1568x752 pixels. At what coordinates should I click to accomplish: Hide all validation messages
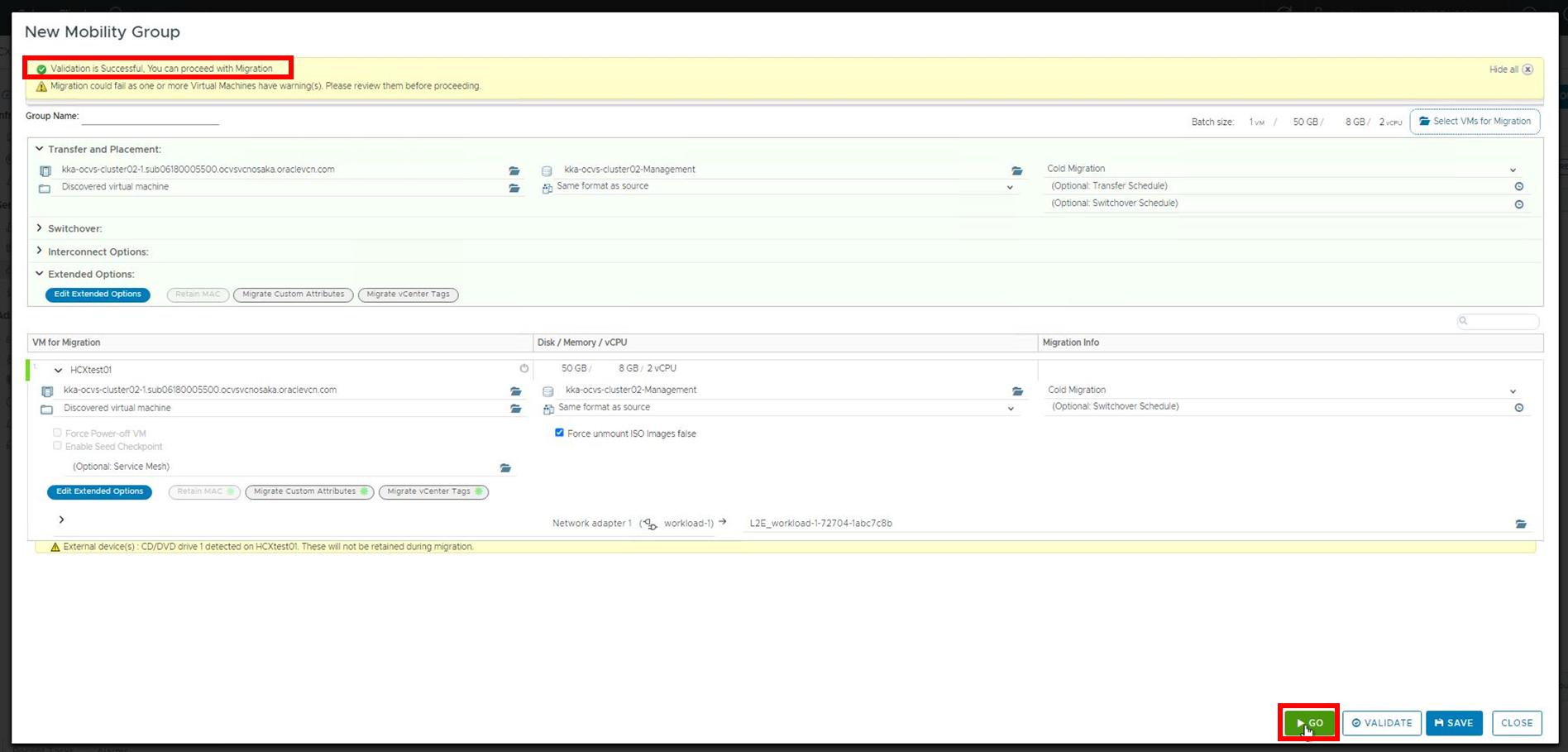coord(1510,69)
